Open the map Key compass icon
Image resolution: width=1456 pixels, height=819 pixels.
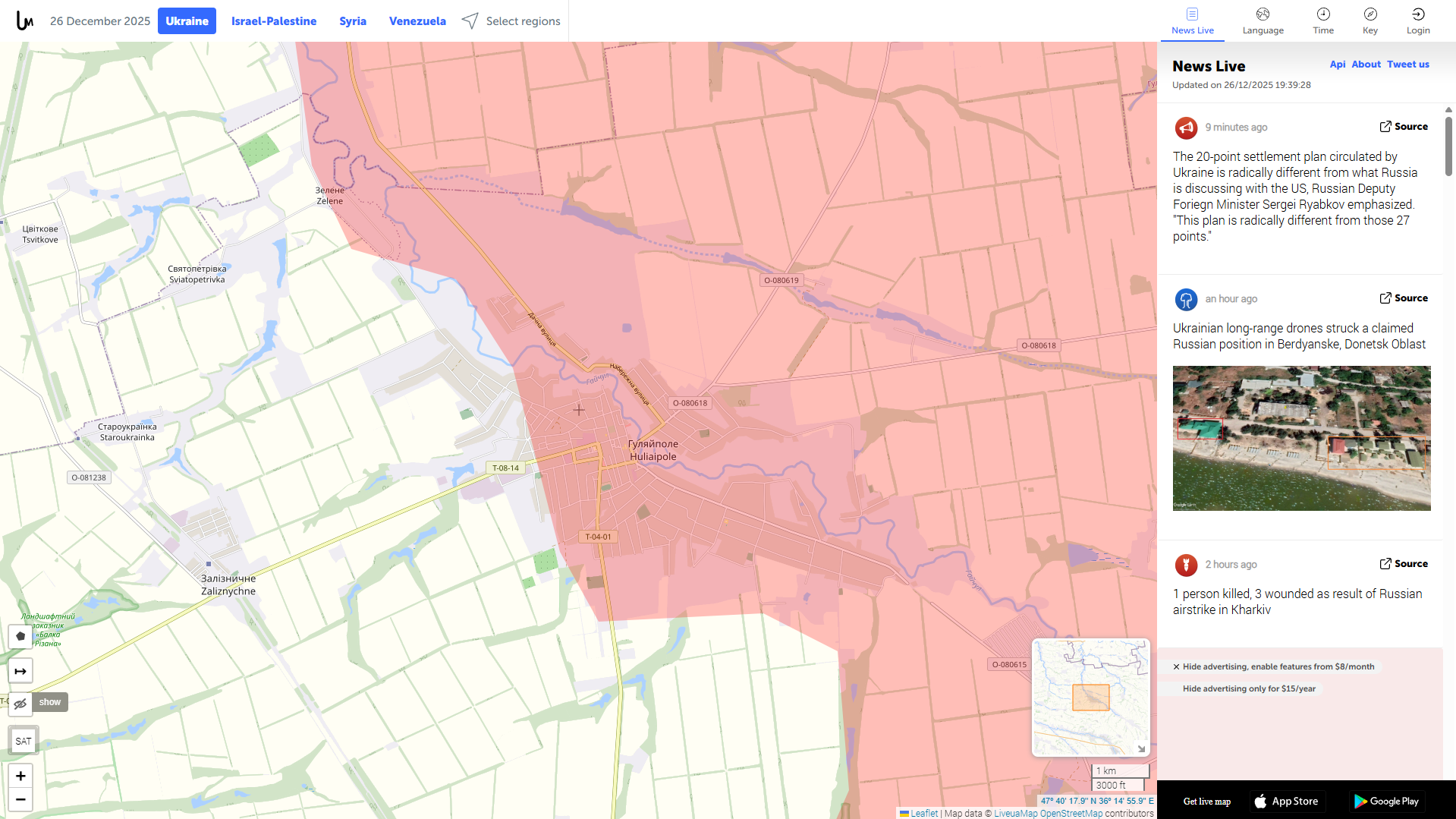1370,14
